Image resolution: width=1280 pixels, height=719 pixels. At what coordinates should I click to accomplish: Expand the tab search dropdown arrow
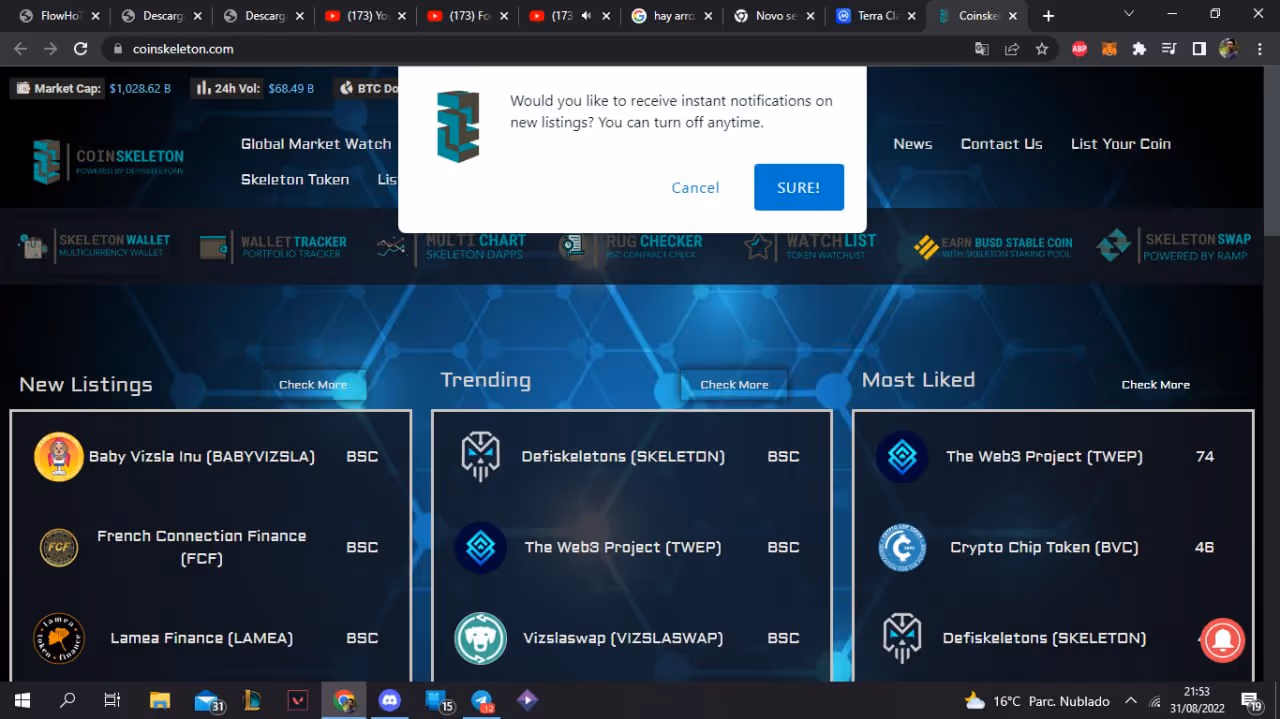click(1129, 15)
